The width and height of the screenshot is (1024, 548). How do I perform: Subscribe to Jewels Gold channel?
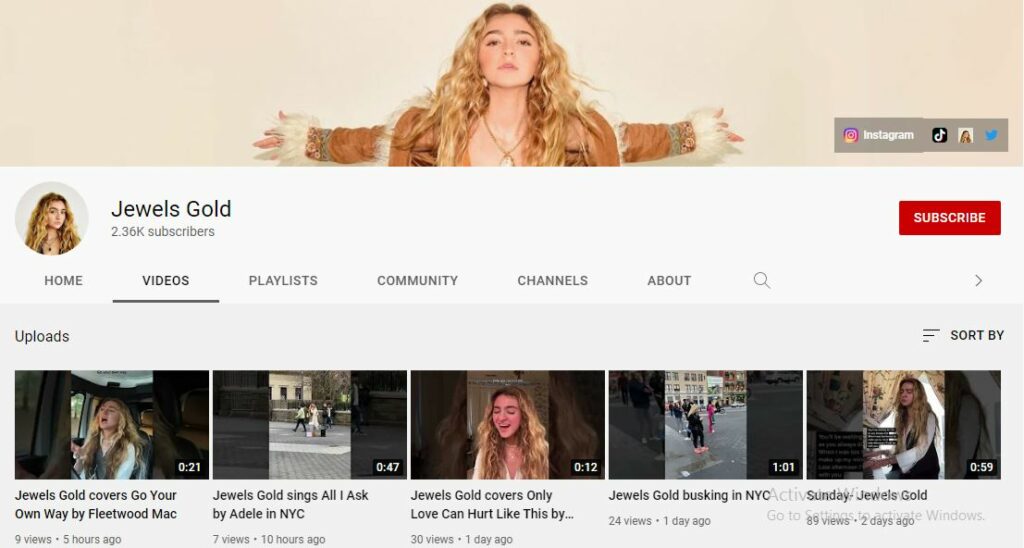coord(950,218)
